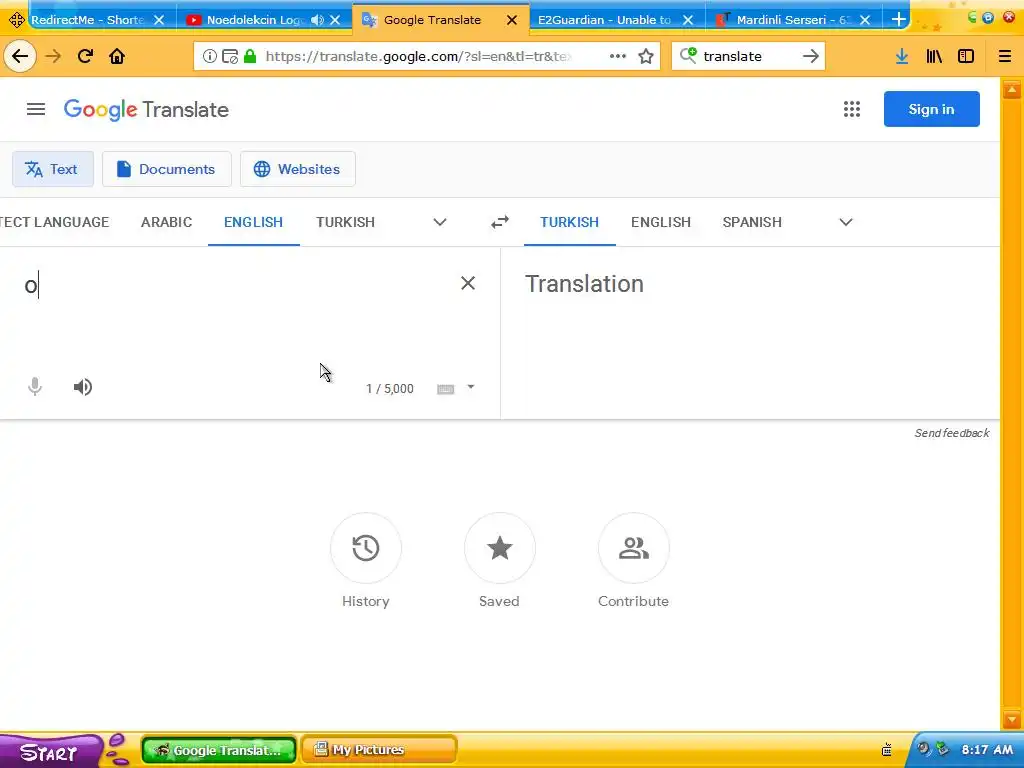Click the page scrollbar up arrow

1012,89
